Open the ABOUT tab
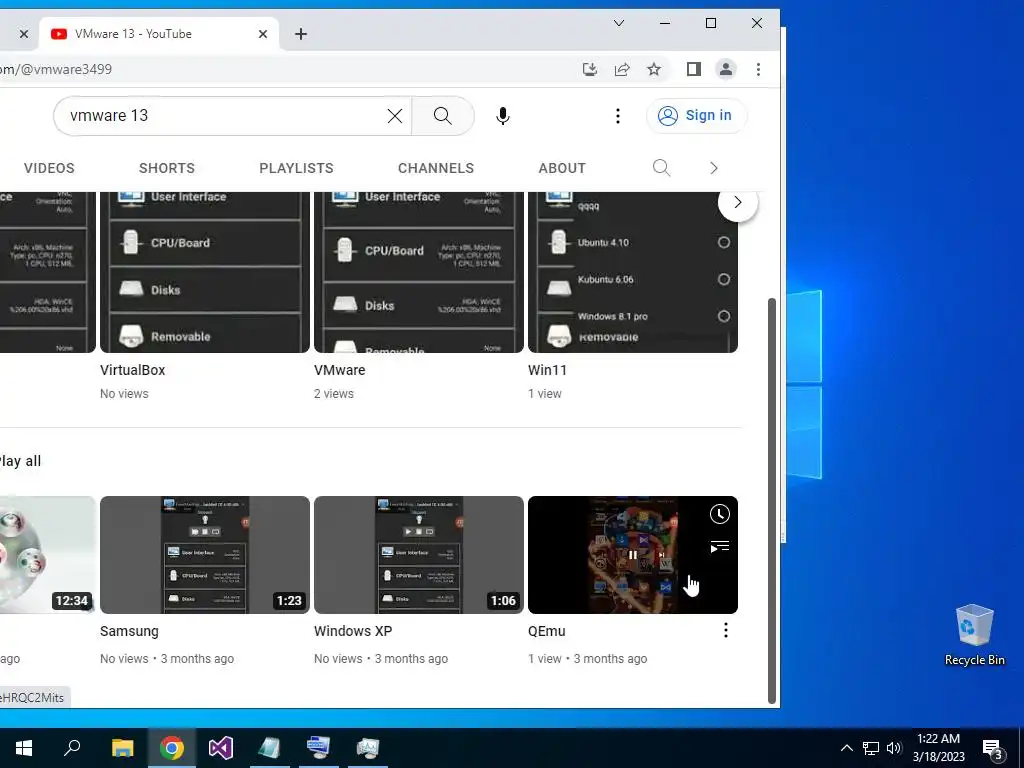 coord(562,168)
